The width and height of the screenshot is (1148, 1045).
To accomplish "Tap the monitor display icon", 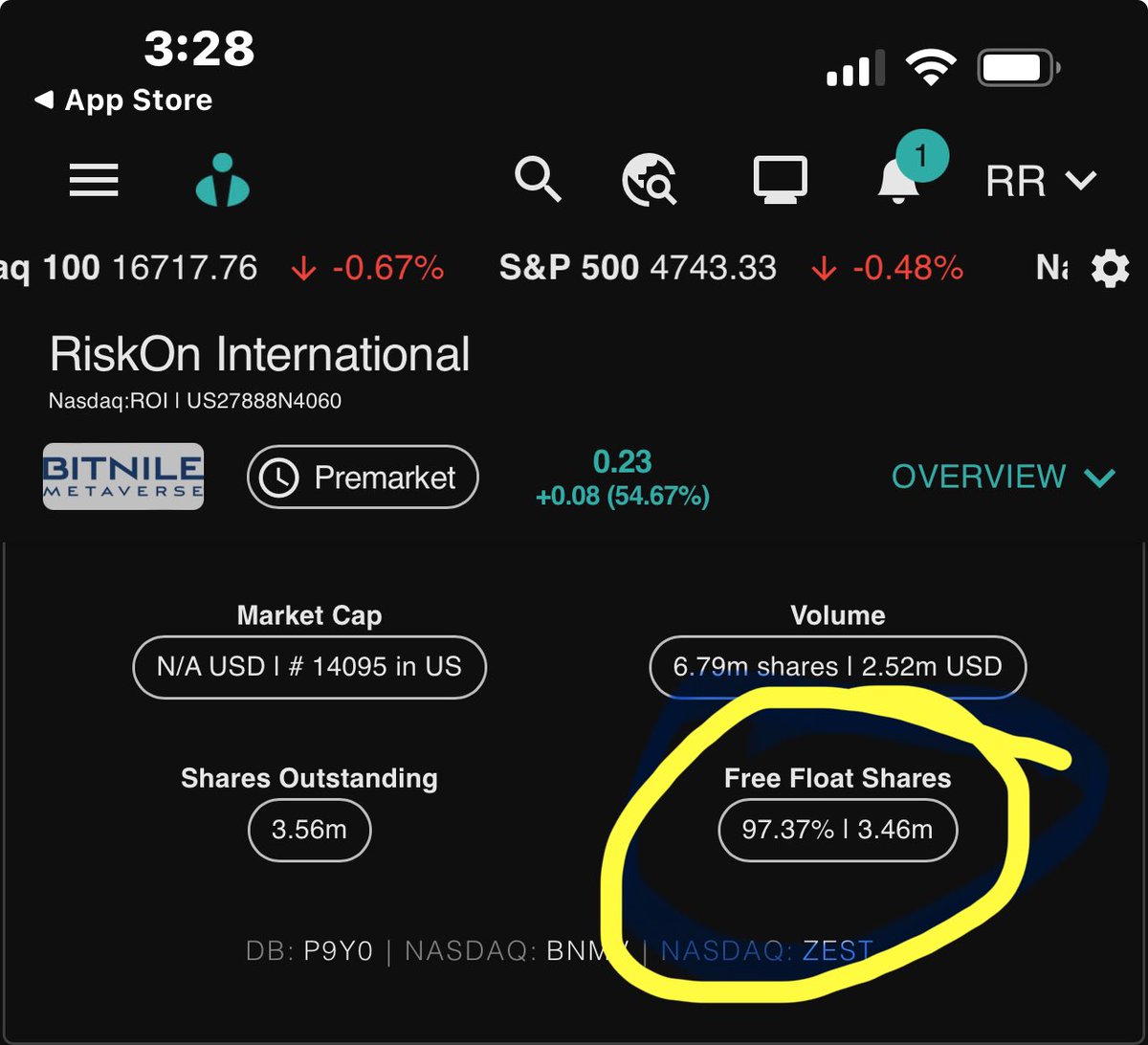I will 780,180.
